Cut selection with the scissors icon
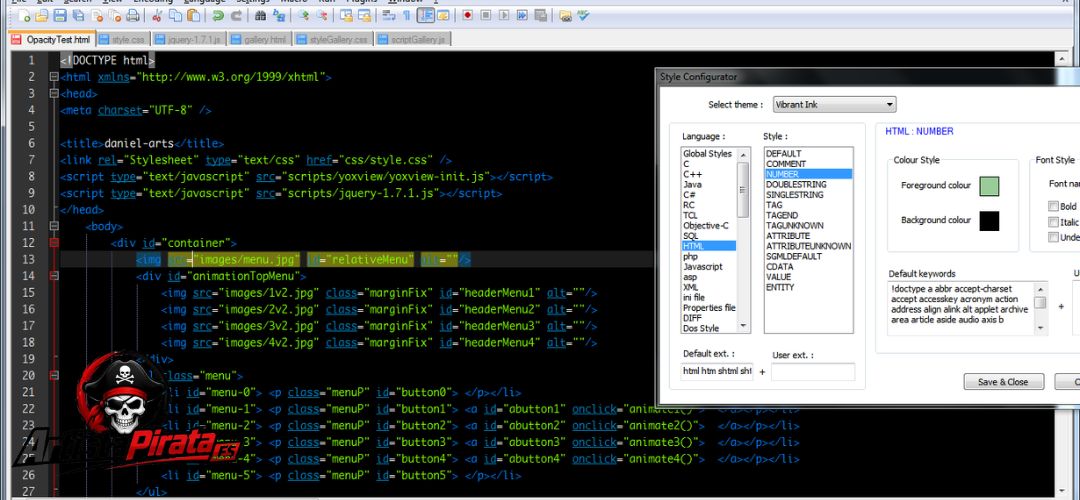 pos(156,15)
